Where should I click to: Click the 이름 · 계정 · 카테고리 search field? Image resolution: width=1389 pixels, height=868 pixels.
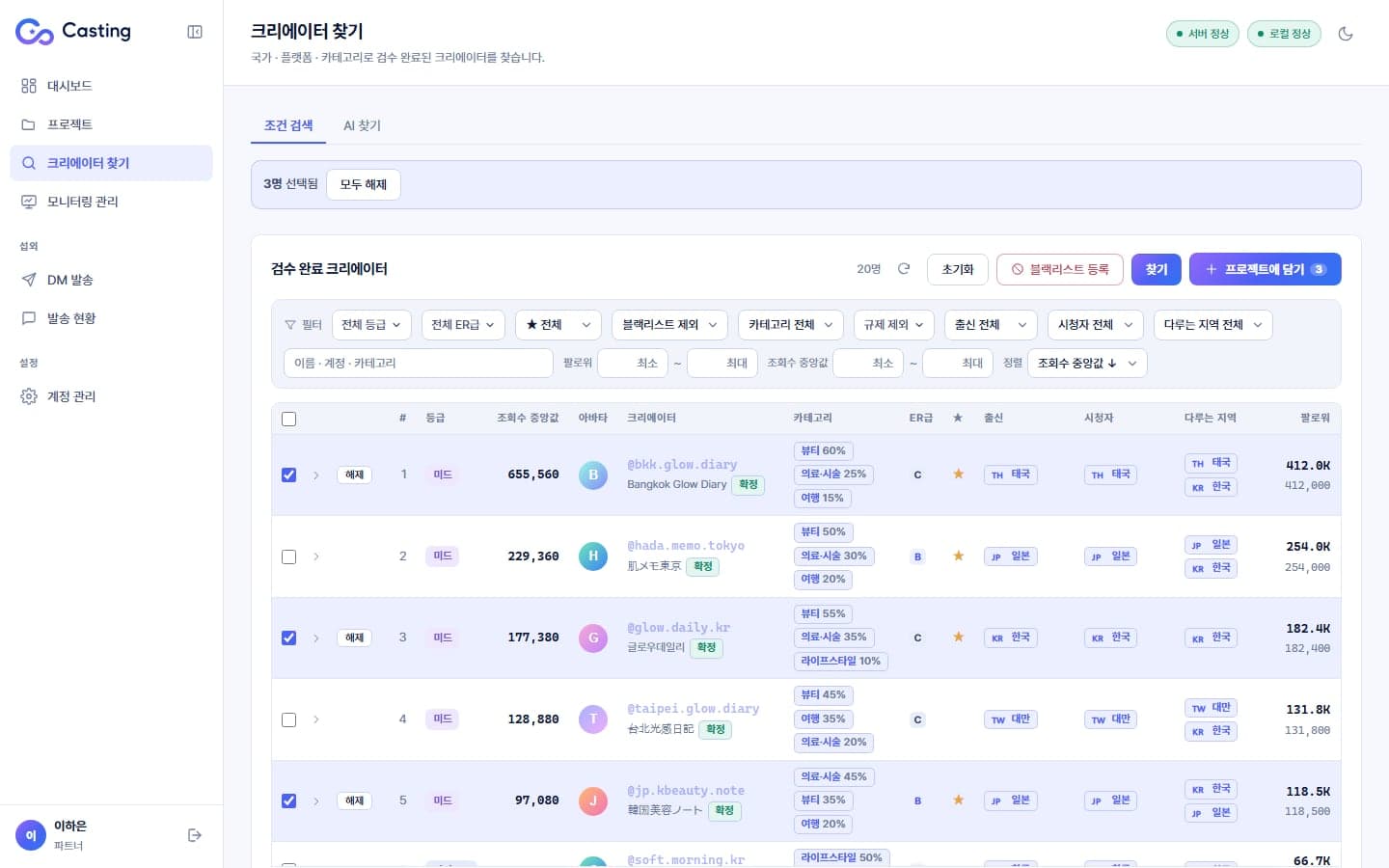[419, 363]
